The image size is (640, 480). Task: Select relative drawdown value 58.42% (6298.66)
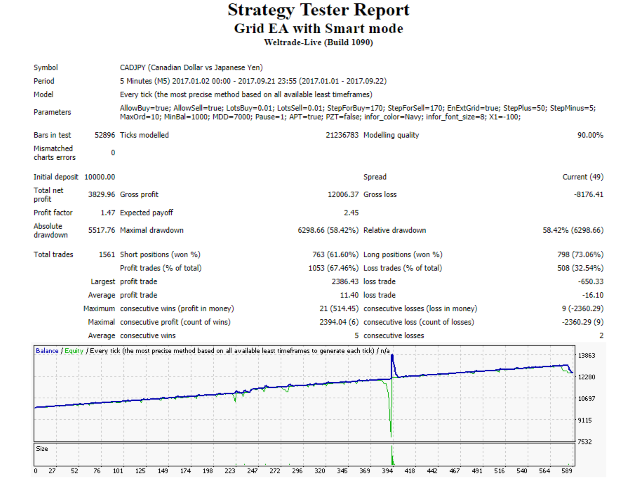(x=573, y=231)
